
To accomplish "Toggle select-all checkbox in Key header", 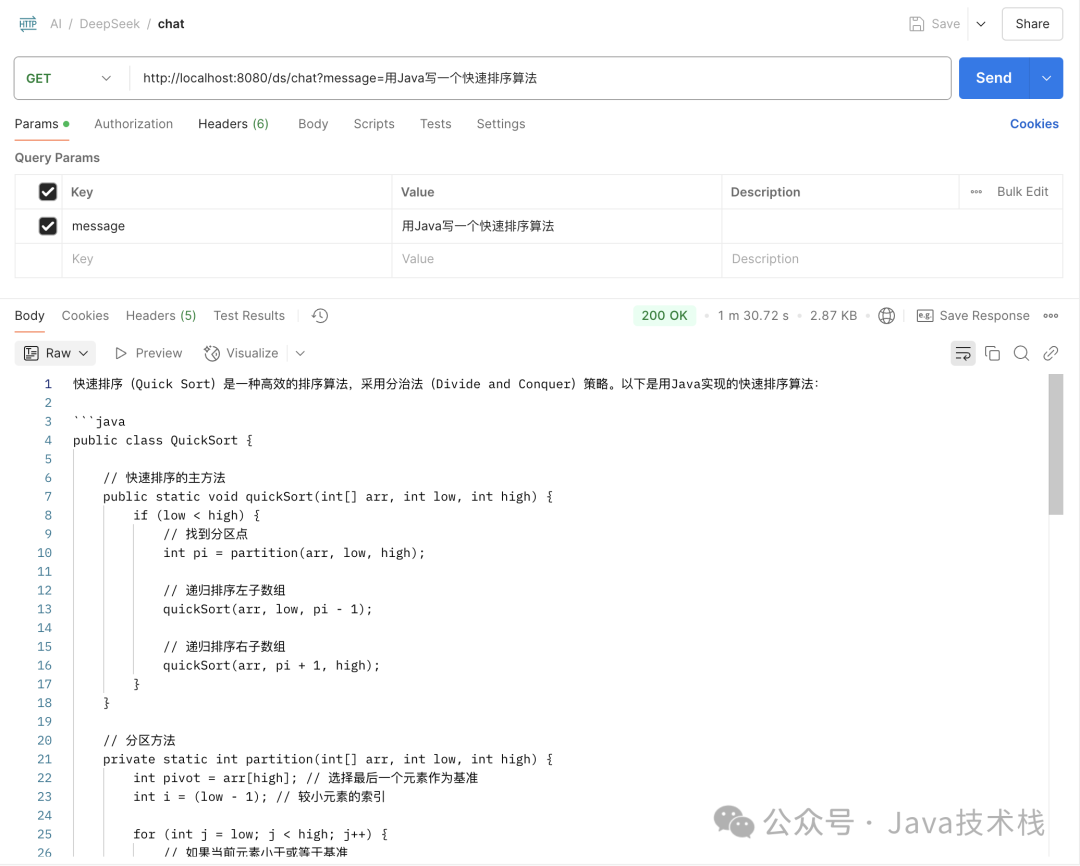I will coord(48,192).
